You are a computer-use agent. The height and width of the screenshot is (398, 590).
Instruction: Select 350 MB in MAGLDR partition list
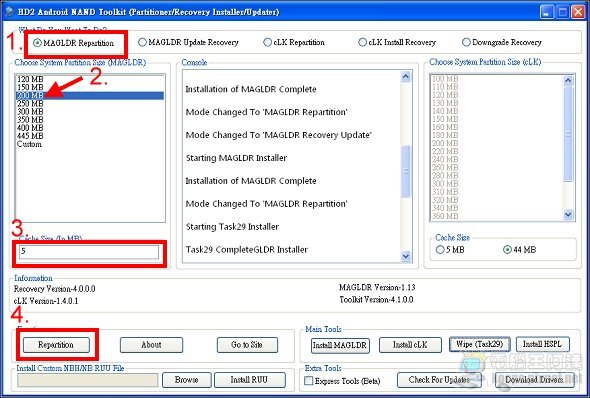coord(90,120)
